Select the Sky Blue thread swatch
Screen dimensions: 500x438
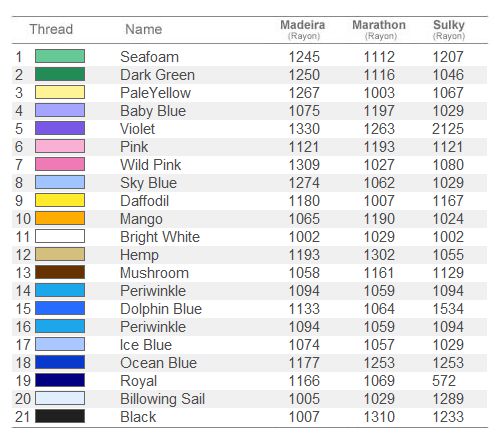click(60, 182)
